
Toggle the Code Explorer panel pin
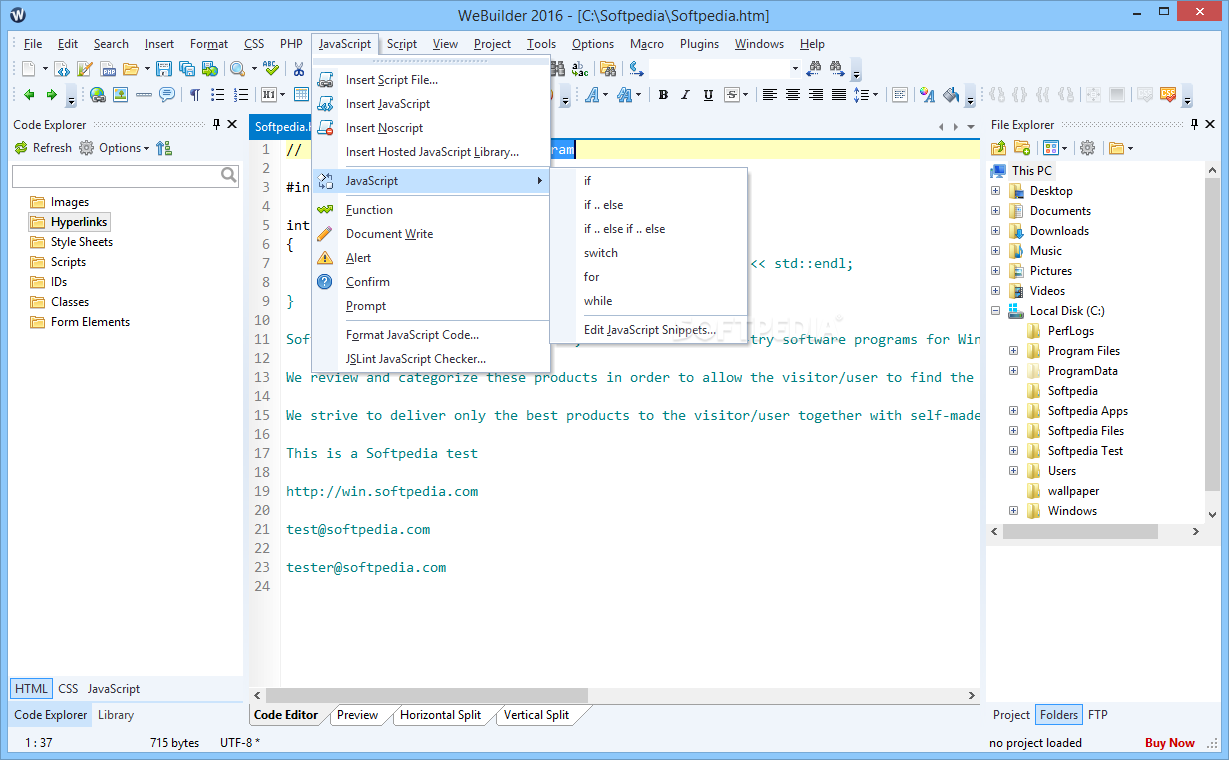tap(216, 125)
